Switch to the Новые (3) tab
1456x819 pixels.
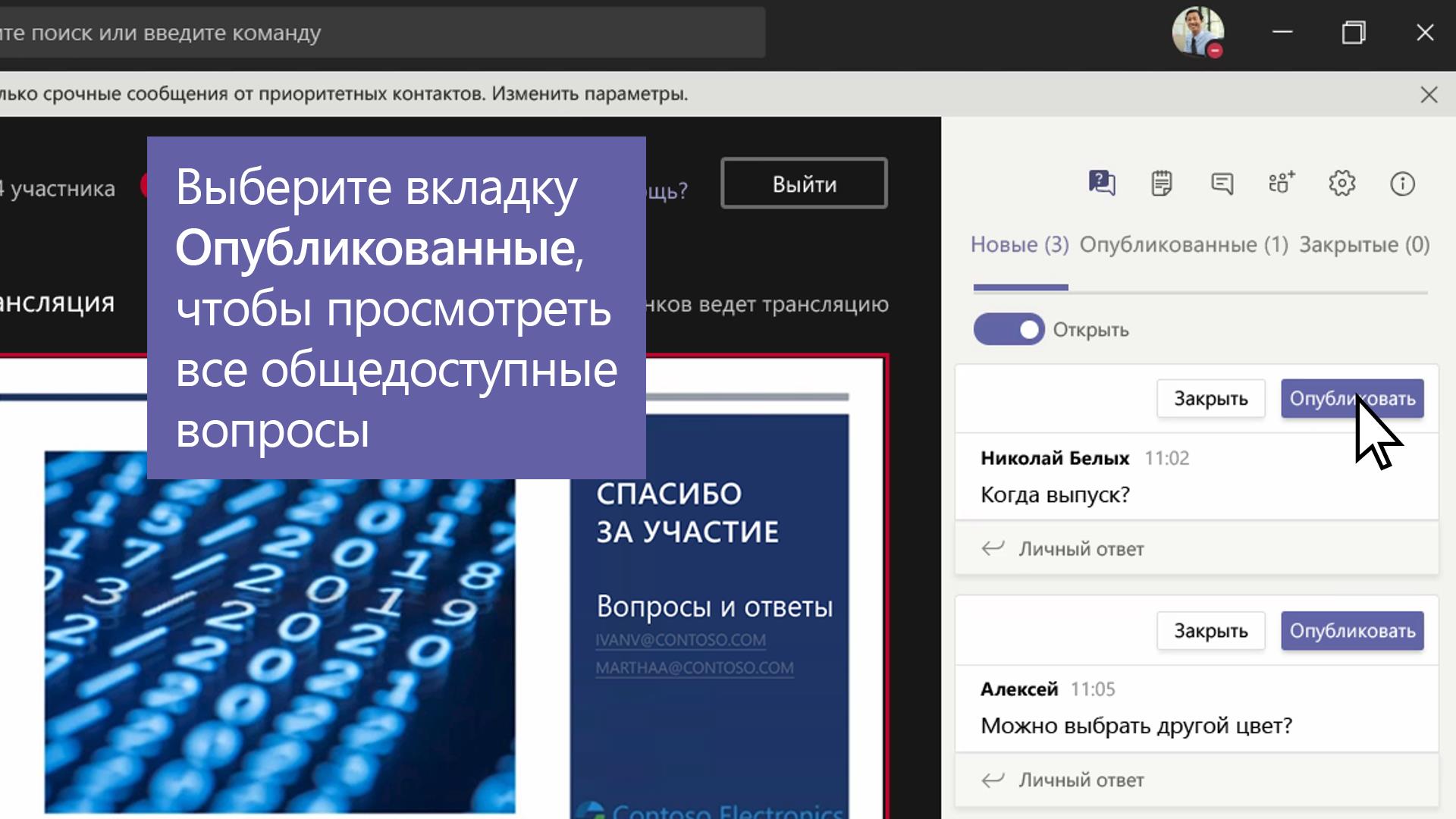click(x=1020, y=245)
